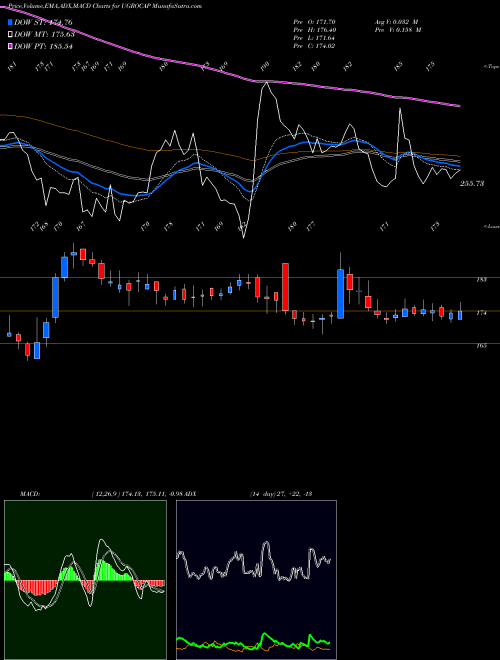The height and width of the screenshot is (660, 500).
Task: Click the tall red candlestick in the price chart
Action: tap(285, 287)
